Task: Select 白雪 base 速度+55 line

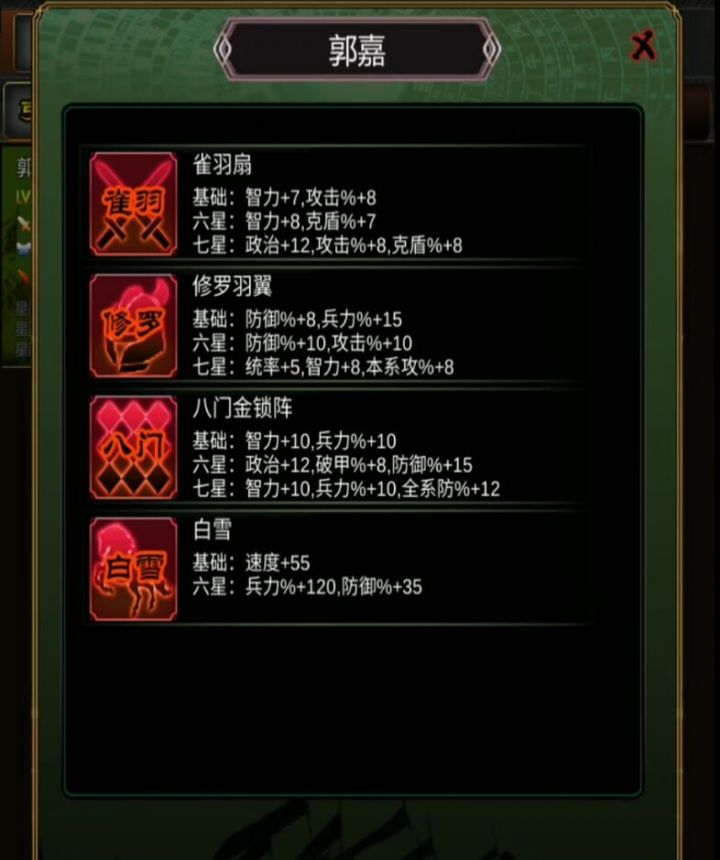Action: click(x=251, y=563)
